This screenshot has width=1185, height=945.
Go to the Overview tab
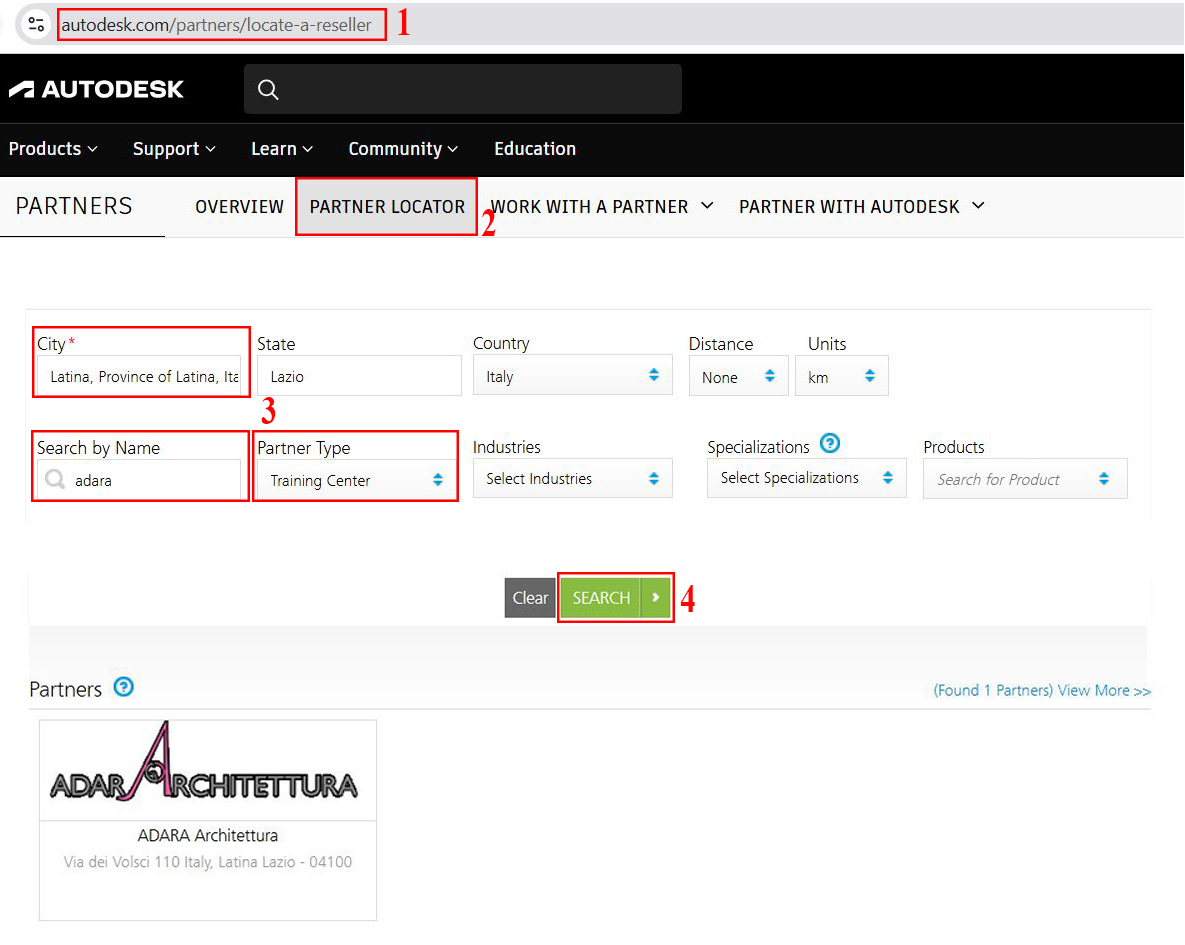pos(239,207)
